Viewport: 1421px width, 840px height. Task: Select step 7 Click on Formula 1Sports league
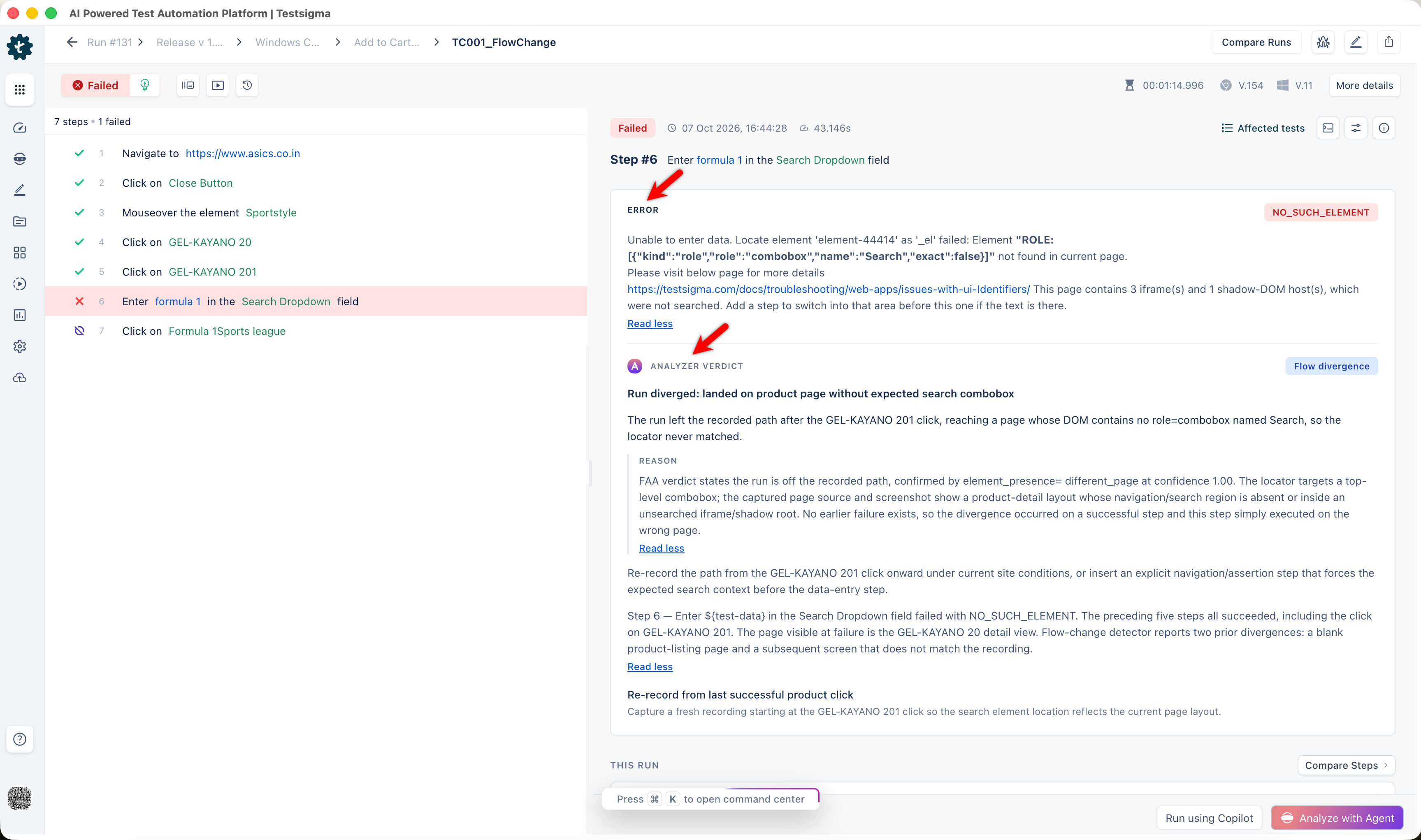[316, 331]
